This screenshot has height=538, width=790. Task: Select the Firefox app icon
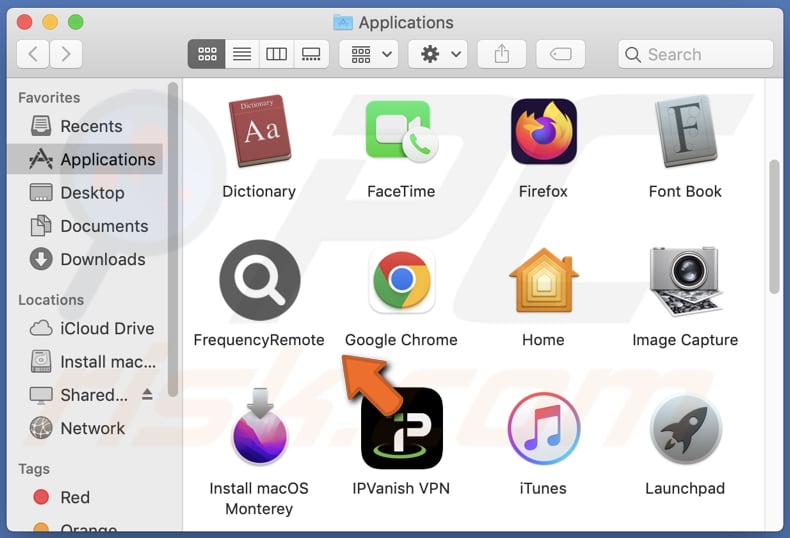[544, 131]
